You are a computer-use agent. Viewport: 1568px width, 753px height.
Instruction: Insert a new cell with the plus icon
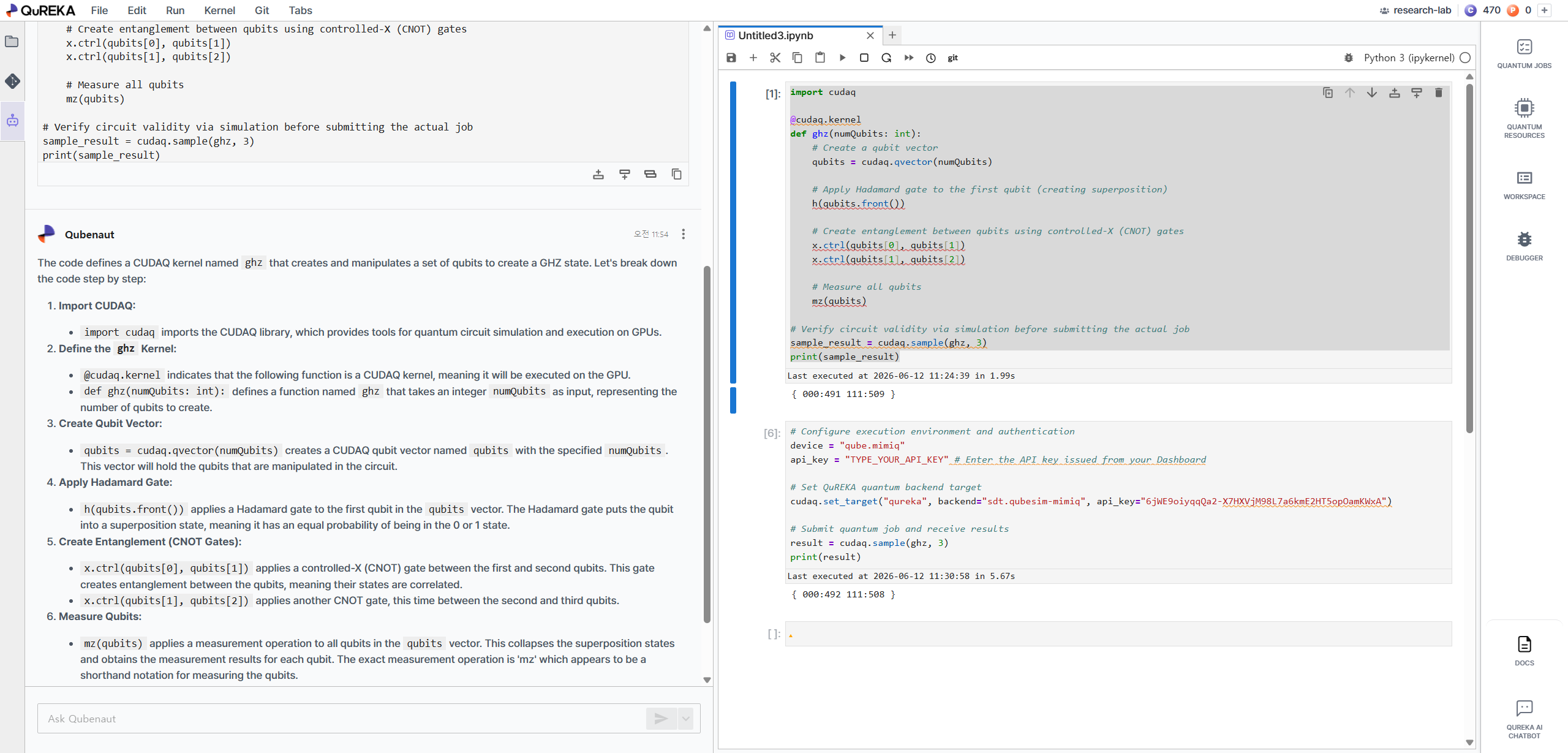(x=753, y=58)
